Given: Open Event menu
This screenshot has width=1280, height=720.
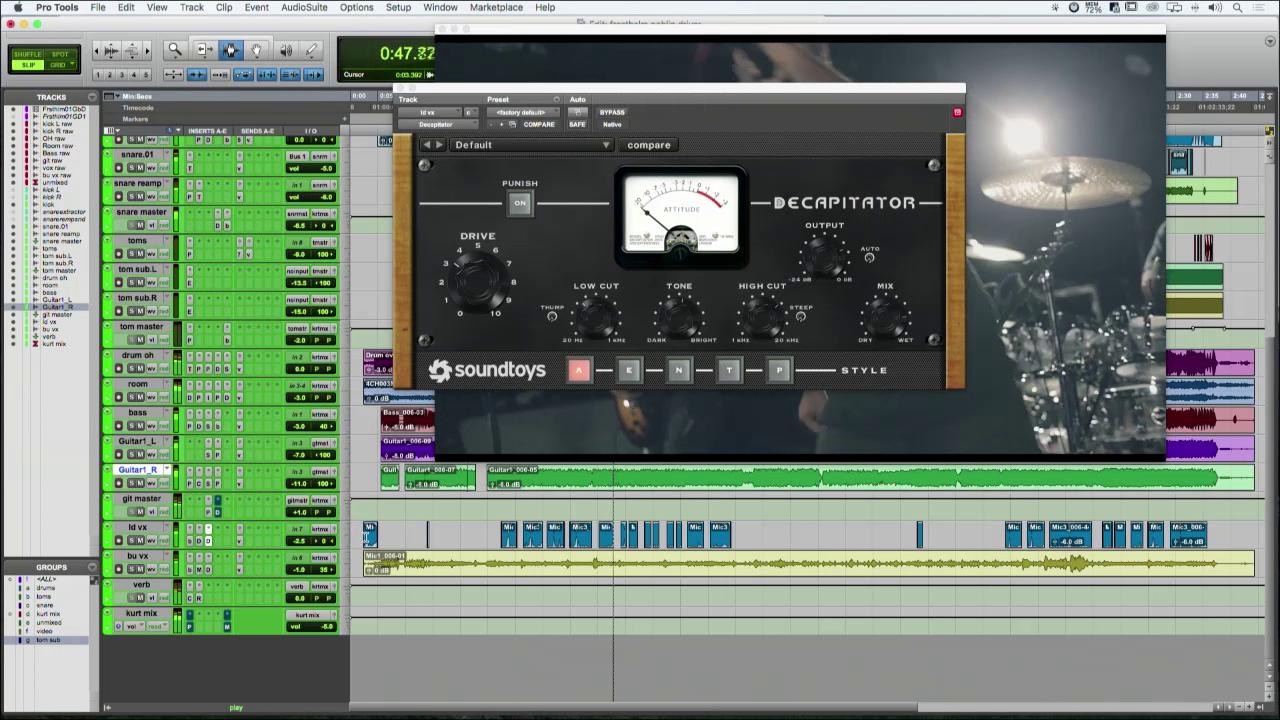Looking at the screenshot, I should click(x=256, y=7).
